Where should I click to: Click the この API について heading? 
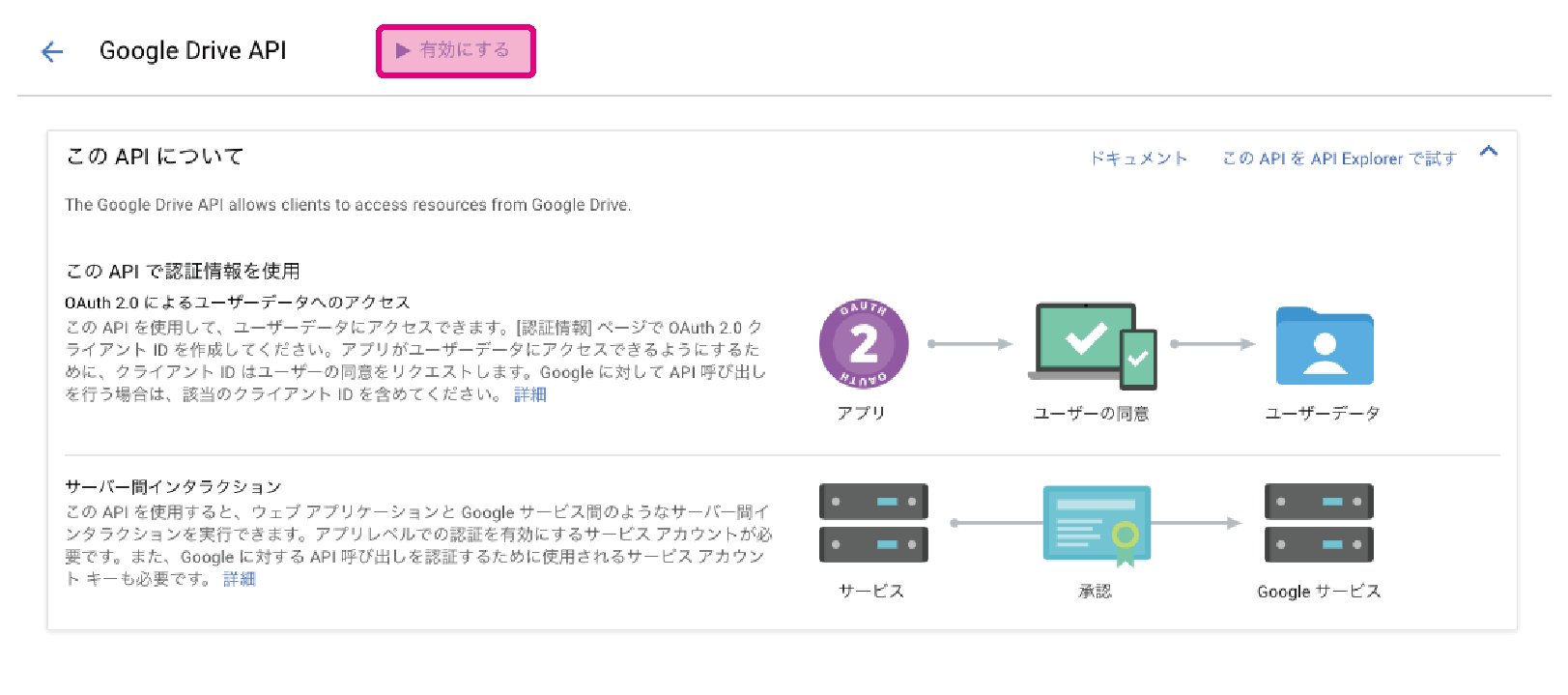click(155, 157)
